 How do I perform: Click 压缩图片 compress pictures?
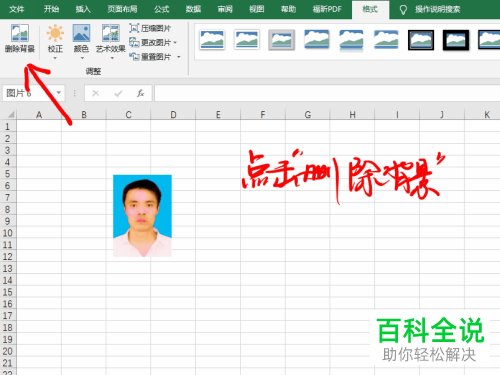[x=150, y=28]
